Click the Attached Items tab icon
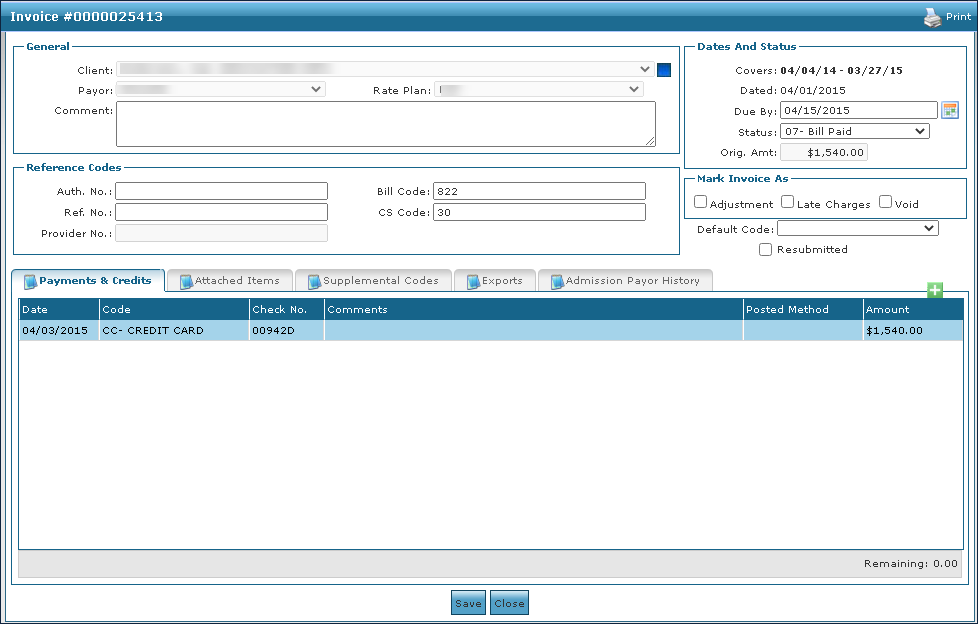Image resolution: width=978 pixels, height=624 pixels. pyautogui.click(x=186, y=281)
